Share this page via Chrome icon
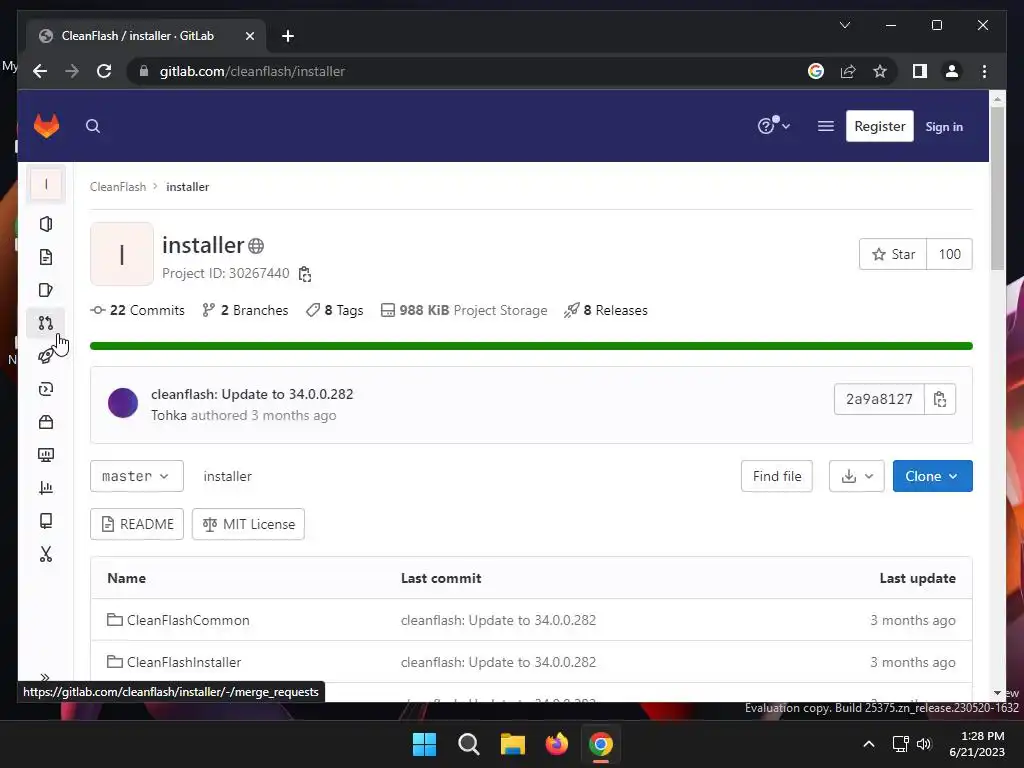Image resolution: width=1024 pixels, height=768 pixels. coord(848,71)
